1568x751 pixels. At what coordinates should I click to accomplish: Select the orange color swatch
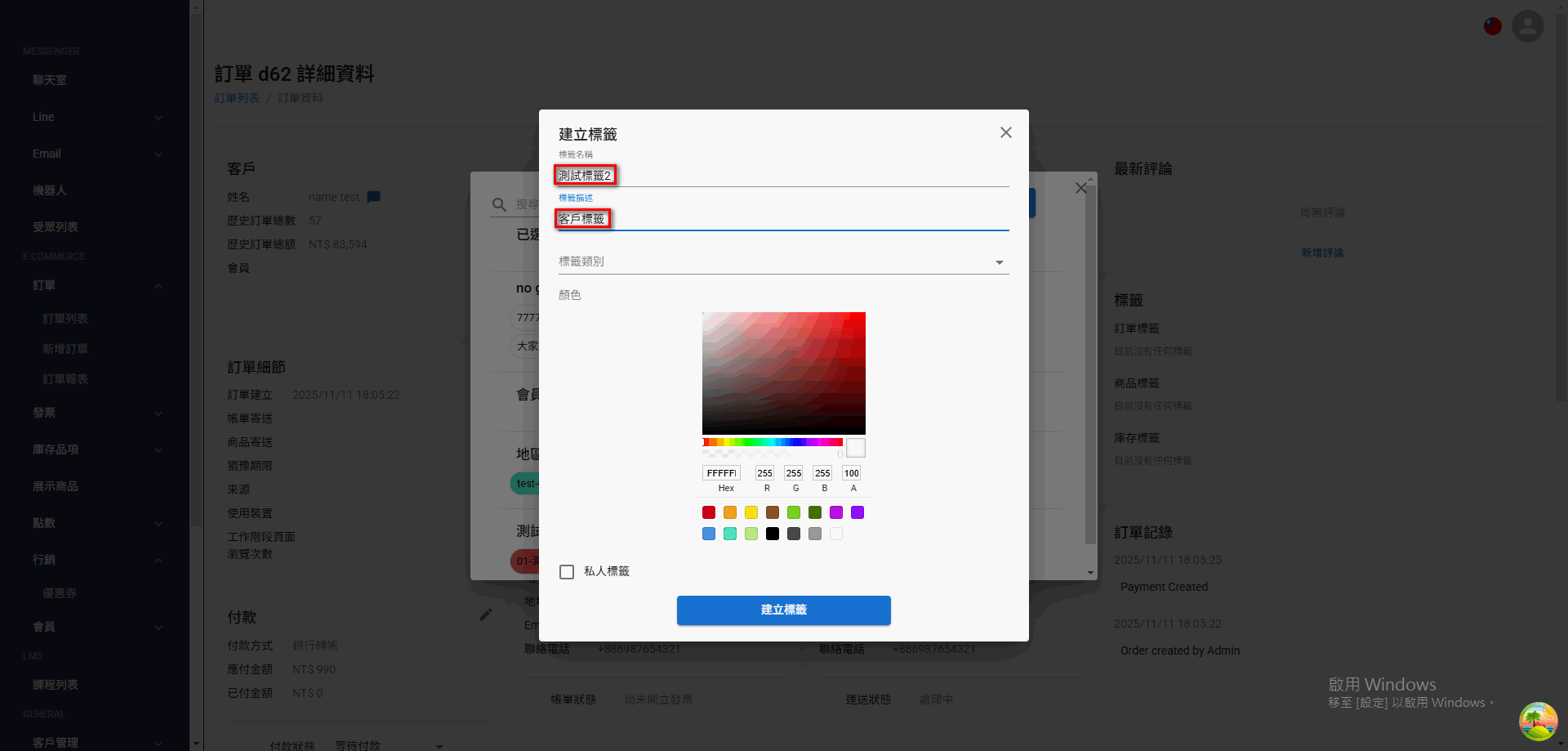coord(730,512)
